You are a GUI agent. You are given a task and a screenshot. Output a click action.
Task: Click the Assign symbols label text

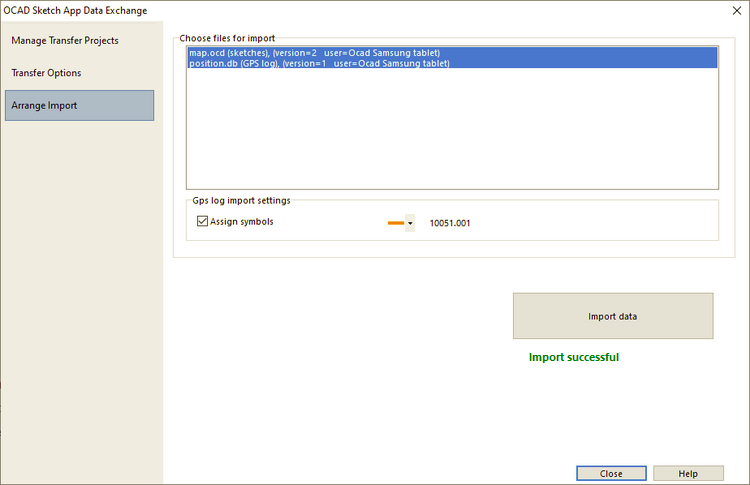click(242, 221)
